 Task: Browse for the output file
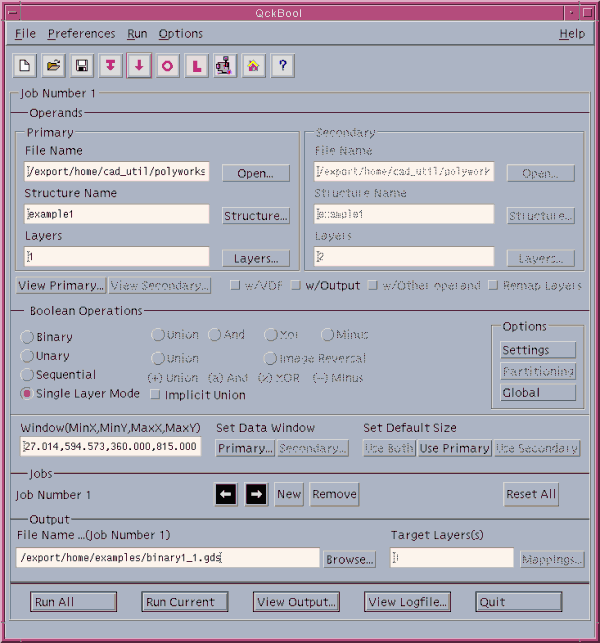[349, 559]
